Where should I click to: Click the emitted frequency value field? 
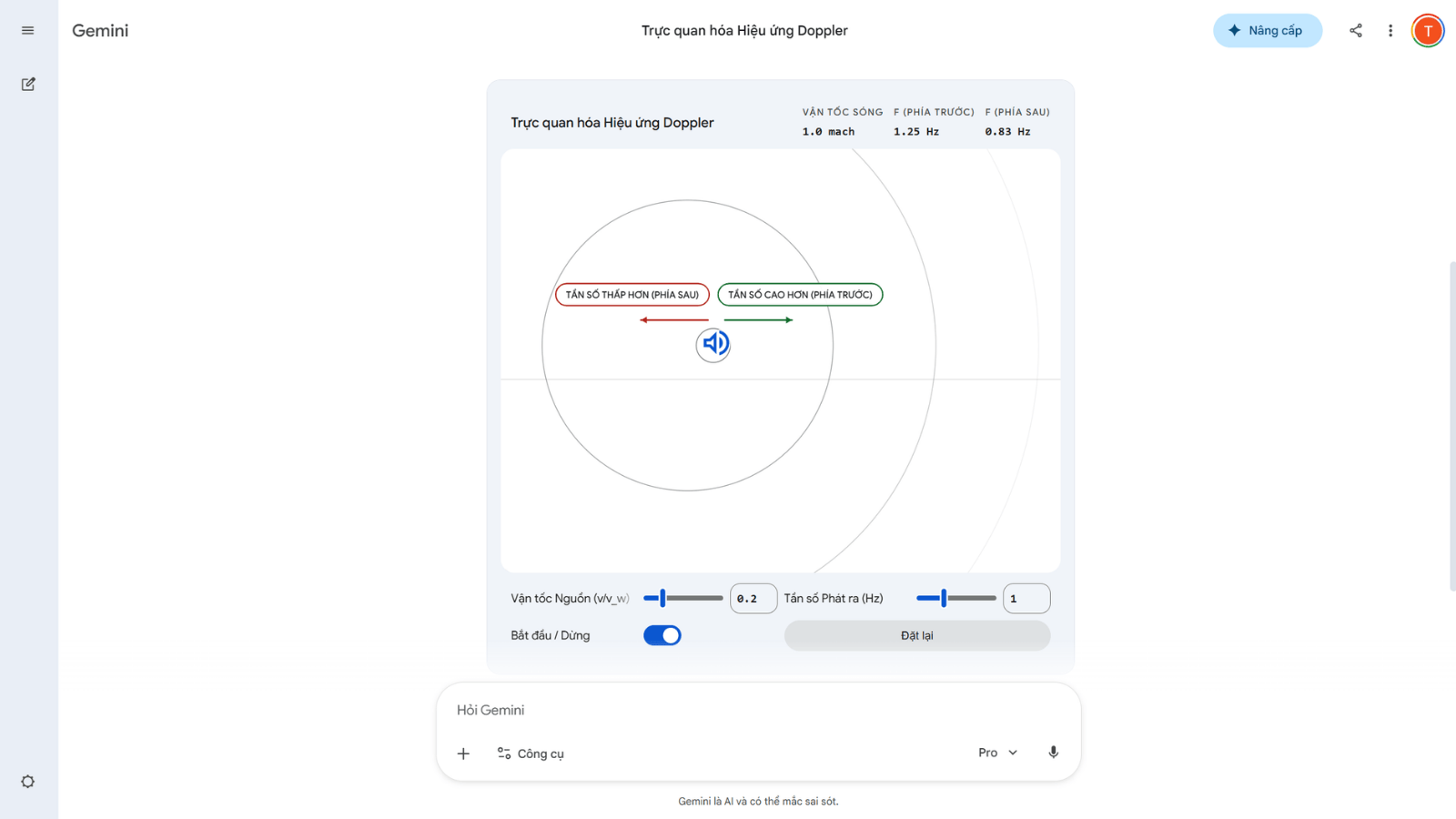(1026, 598)
